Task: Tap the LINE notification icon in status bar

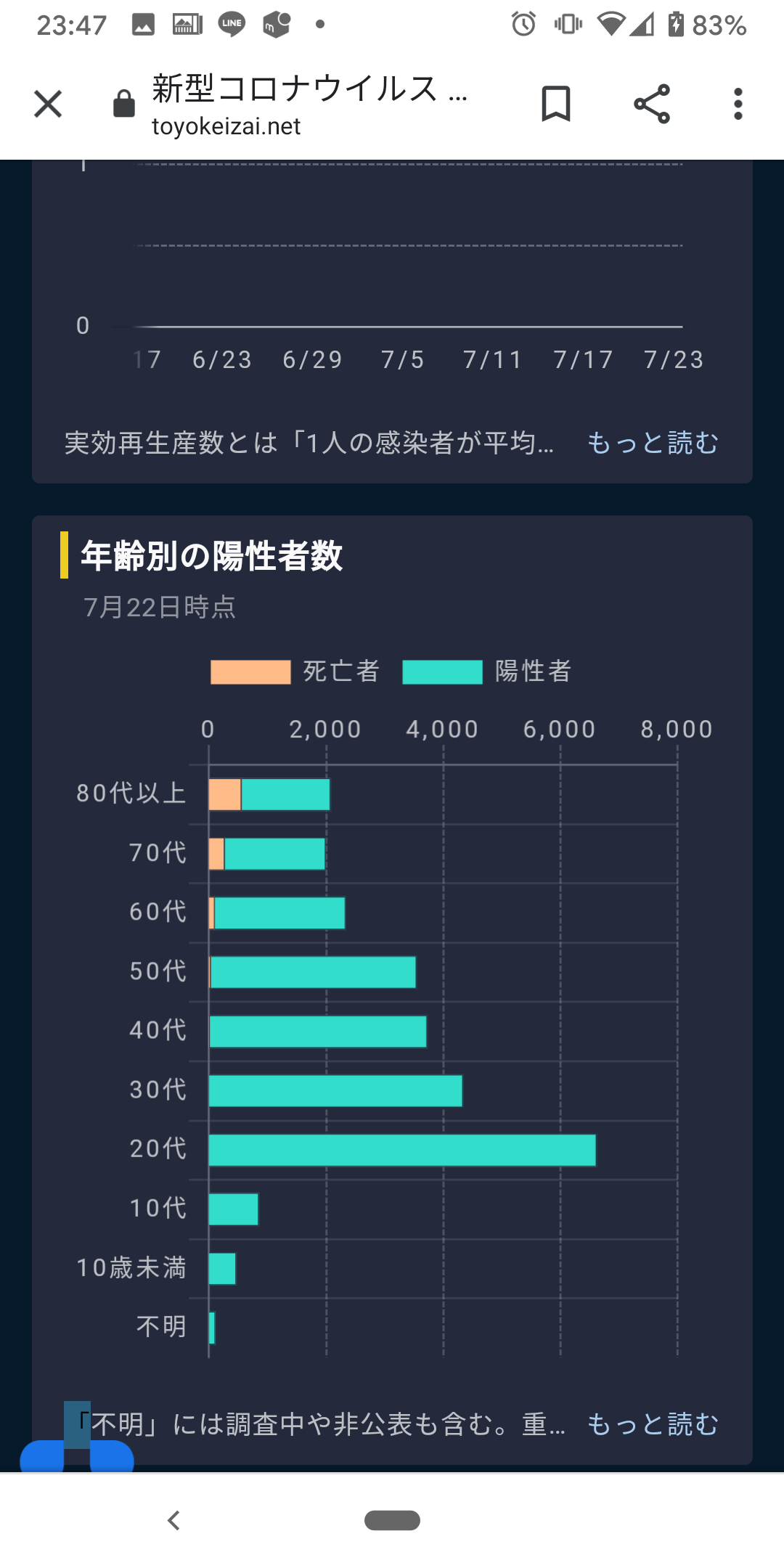Action: [232, 25]
